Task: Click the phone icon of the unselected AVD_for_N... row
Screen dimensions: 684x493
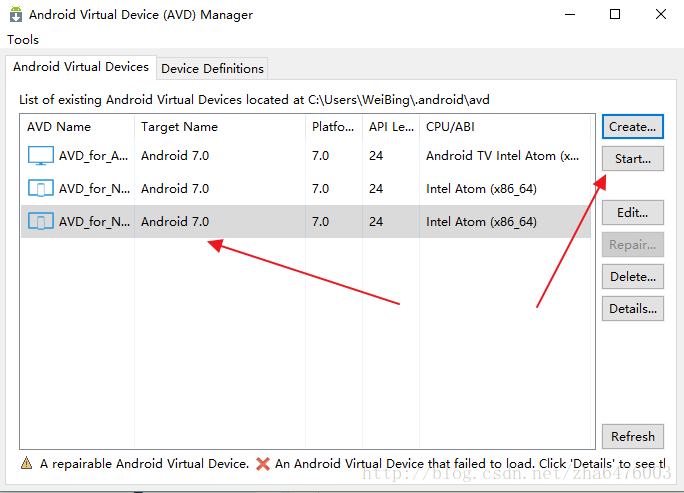Action: coord(41,188)
